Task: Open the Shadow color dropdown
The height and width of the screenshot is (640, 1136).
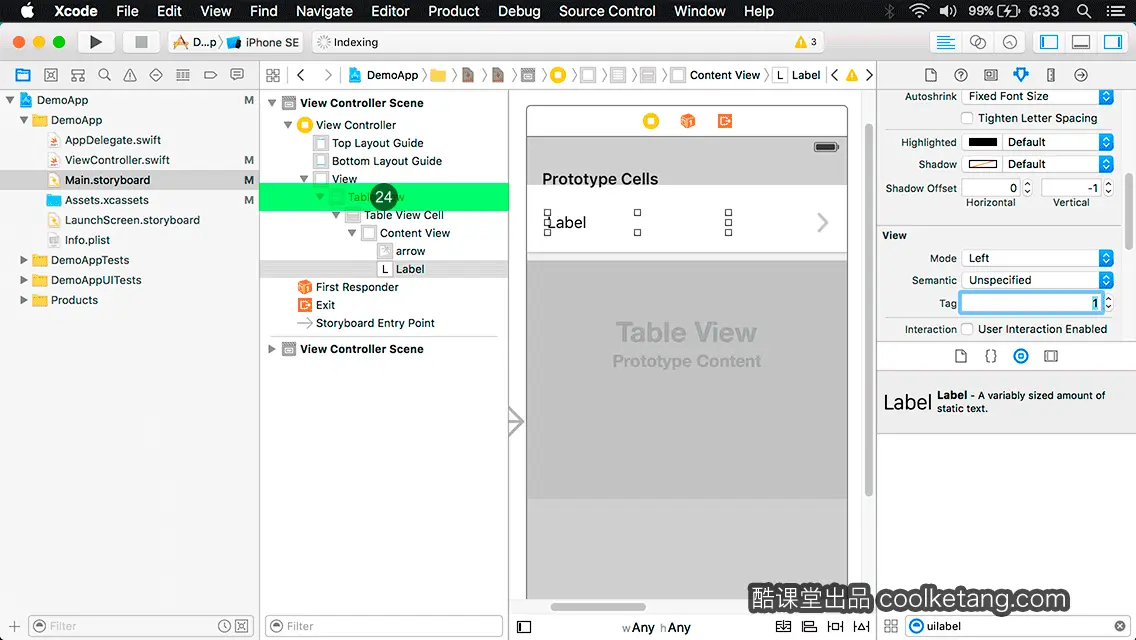Action: coord(1058,164)
